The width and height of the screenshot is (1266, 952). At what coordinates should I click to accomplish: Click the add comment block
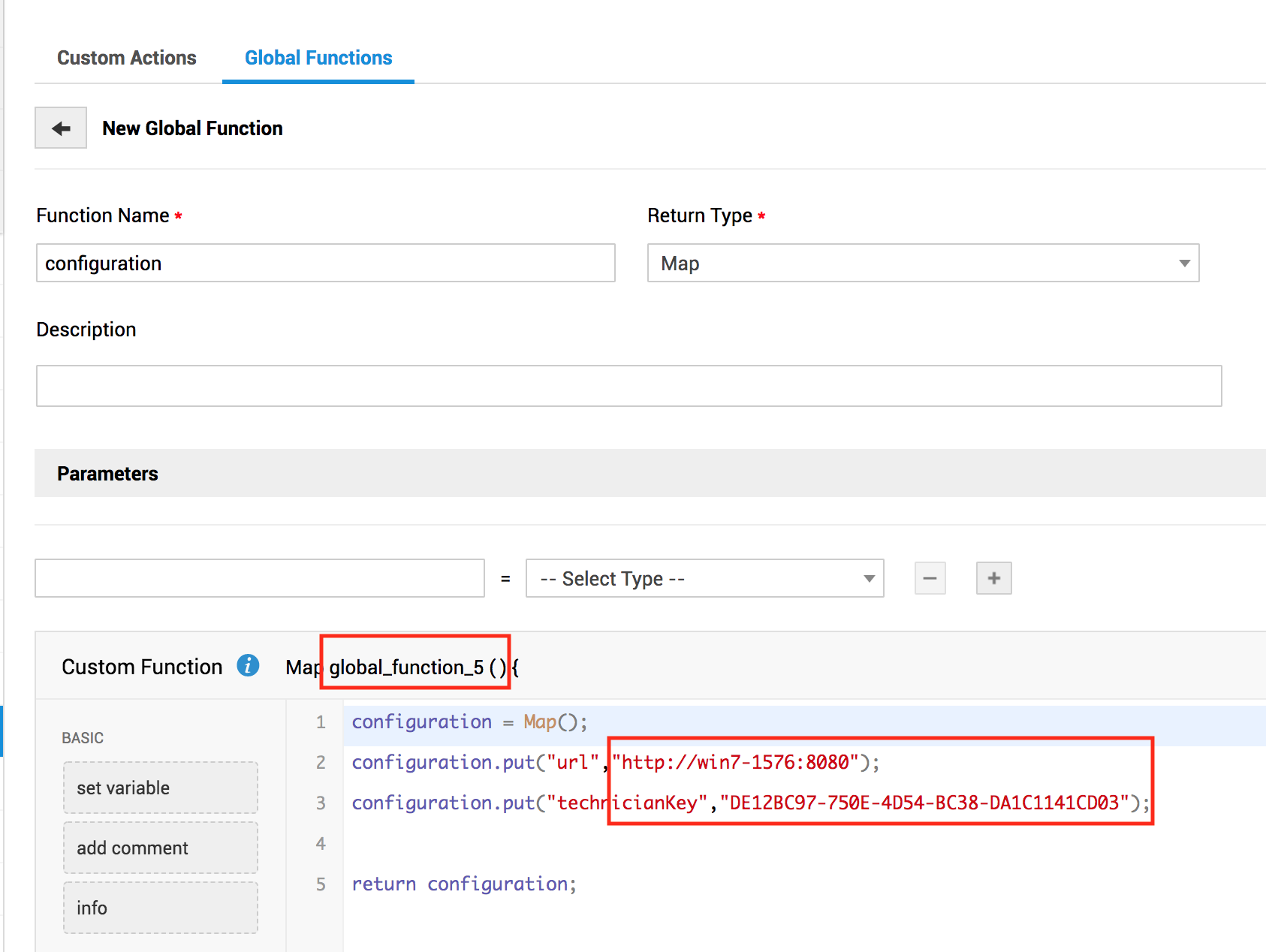click(x=161, y=848)
